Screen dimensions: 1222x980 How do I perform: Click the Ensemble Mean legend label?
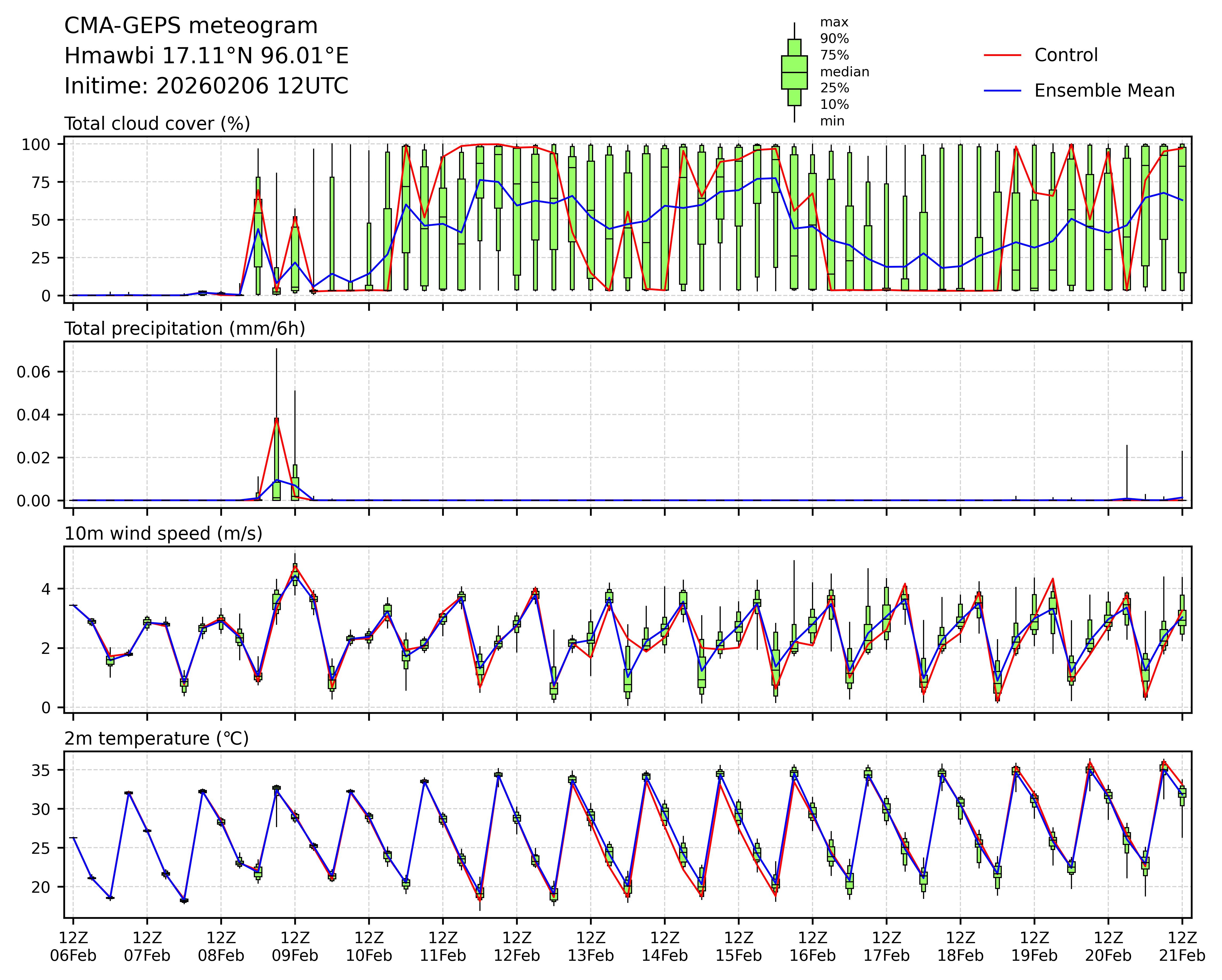pos(1104,91)
